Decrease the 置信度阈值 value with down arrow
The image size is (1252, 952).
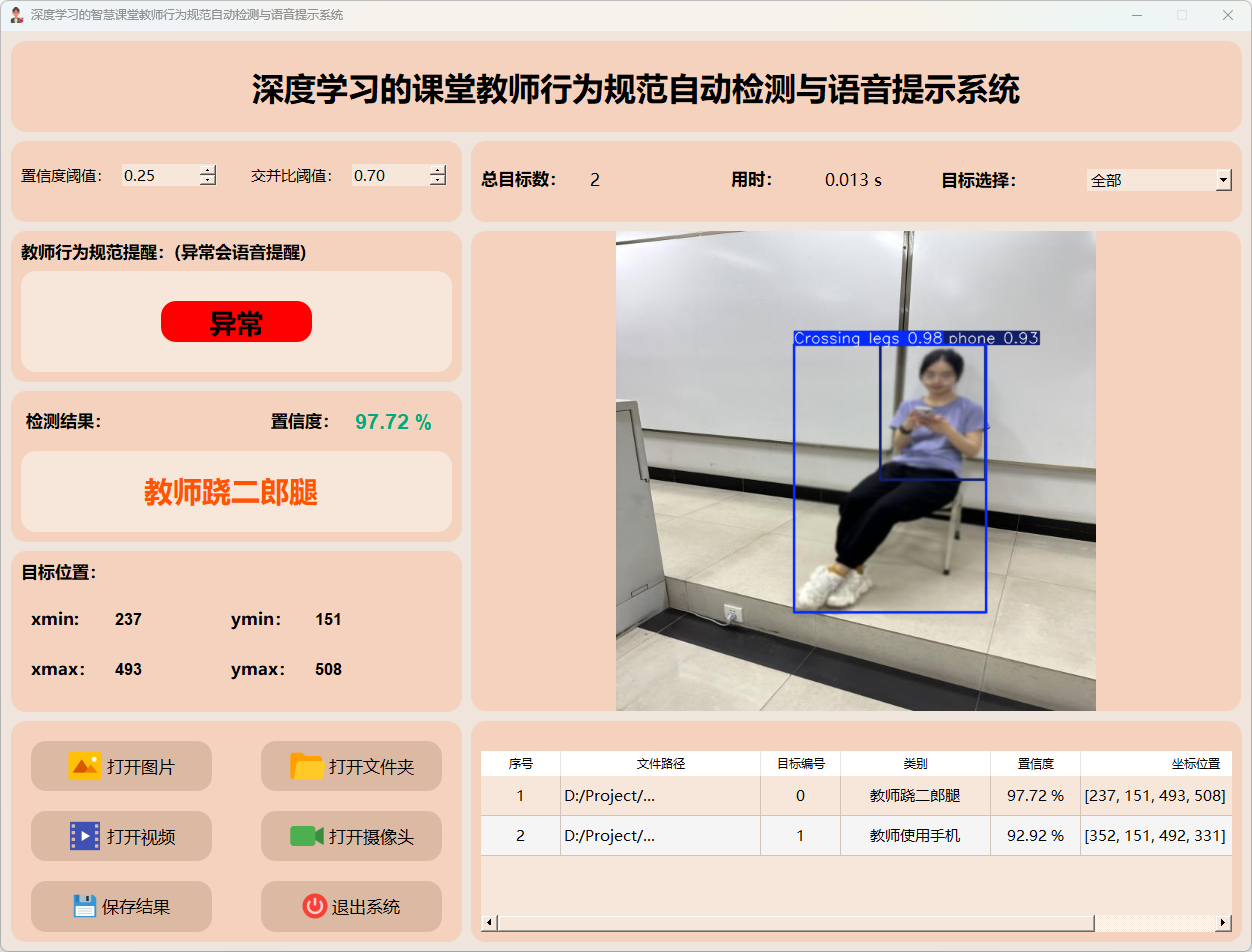pos(208,181)
